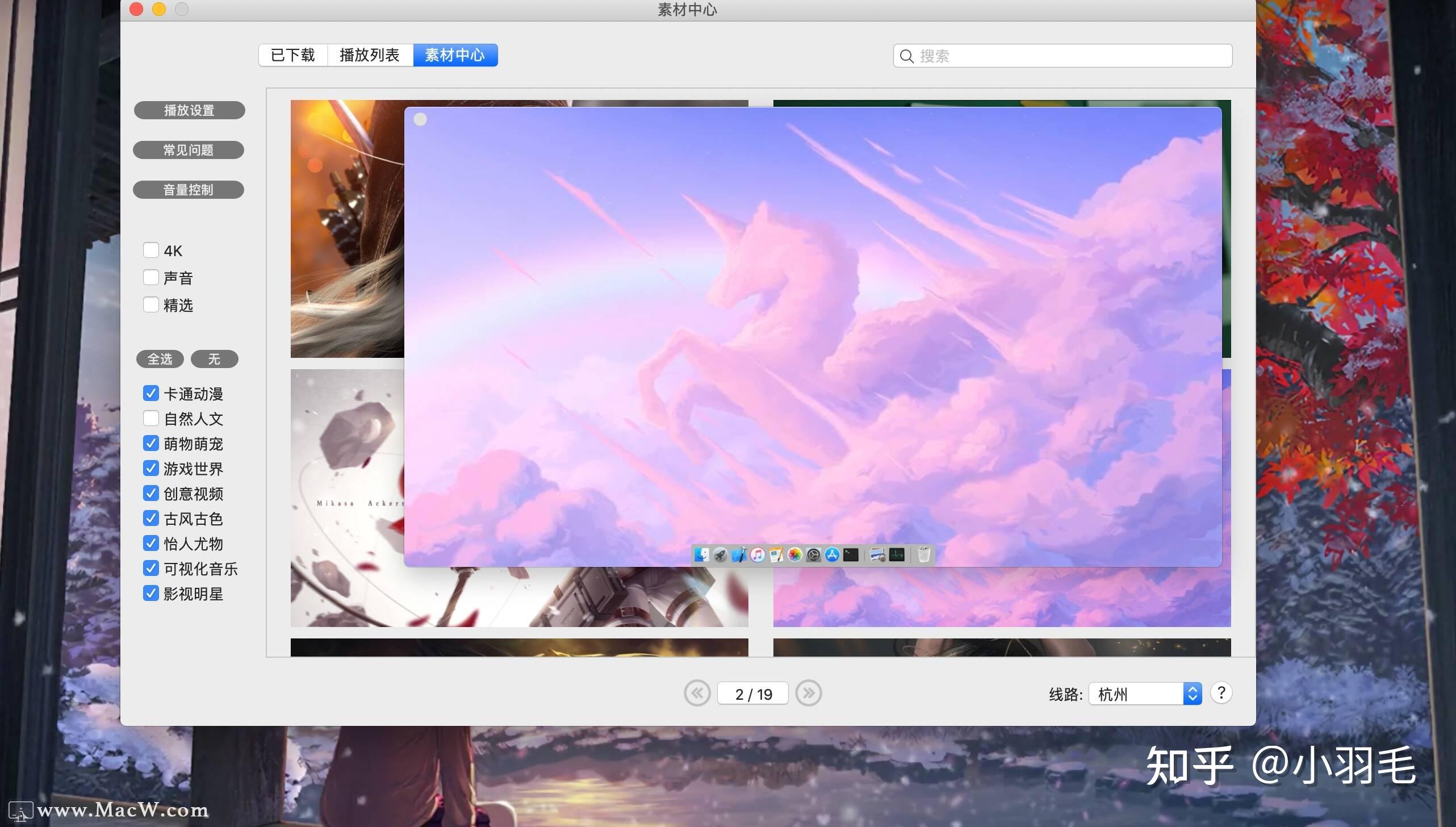Open the App Store from the dock
Viewport: 1456px width, 827px height.
831,555
